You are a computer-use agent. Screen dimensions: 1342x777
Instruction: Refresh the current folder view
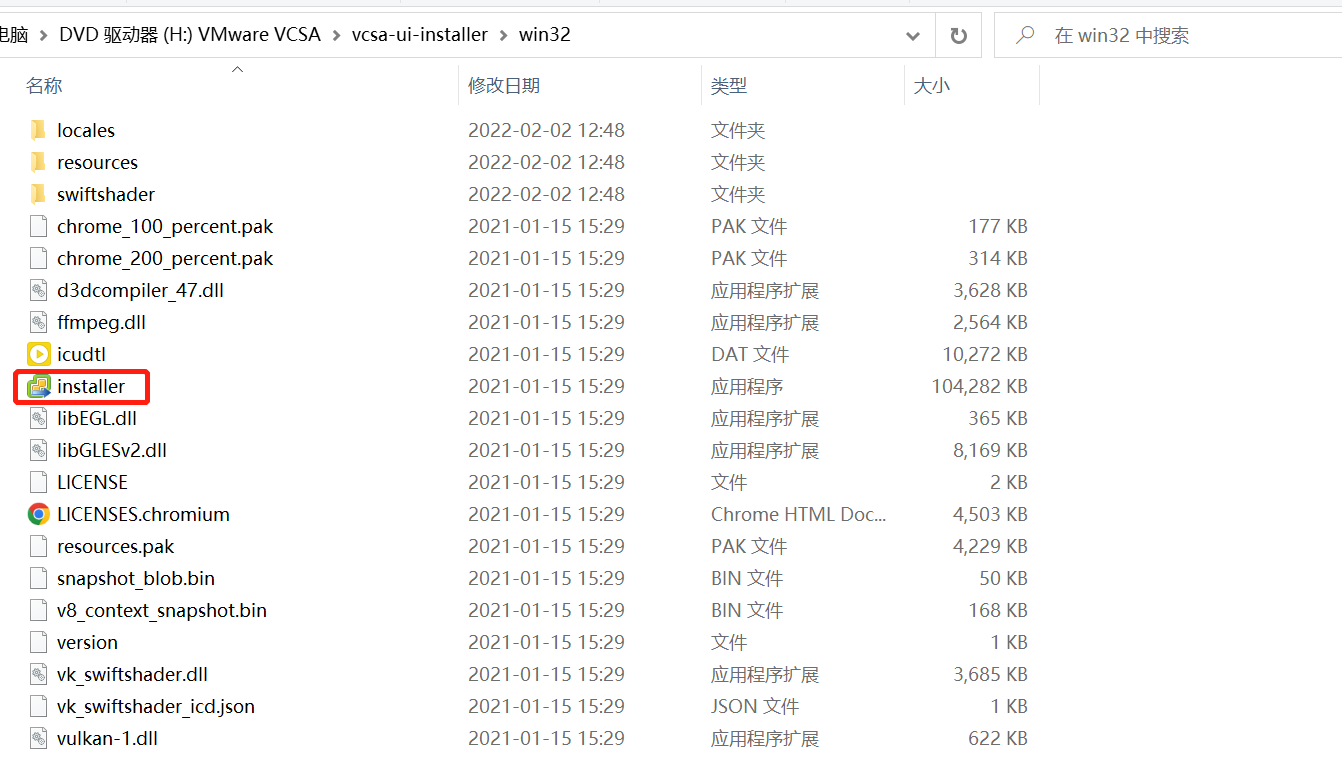click(x=958, y=35)
